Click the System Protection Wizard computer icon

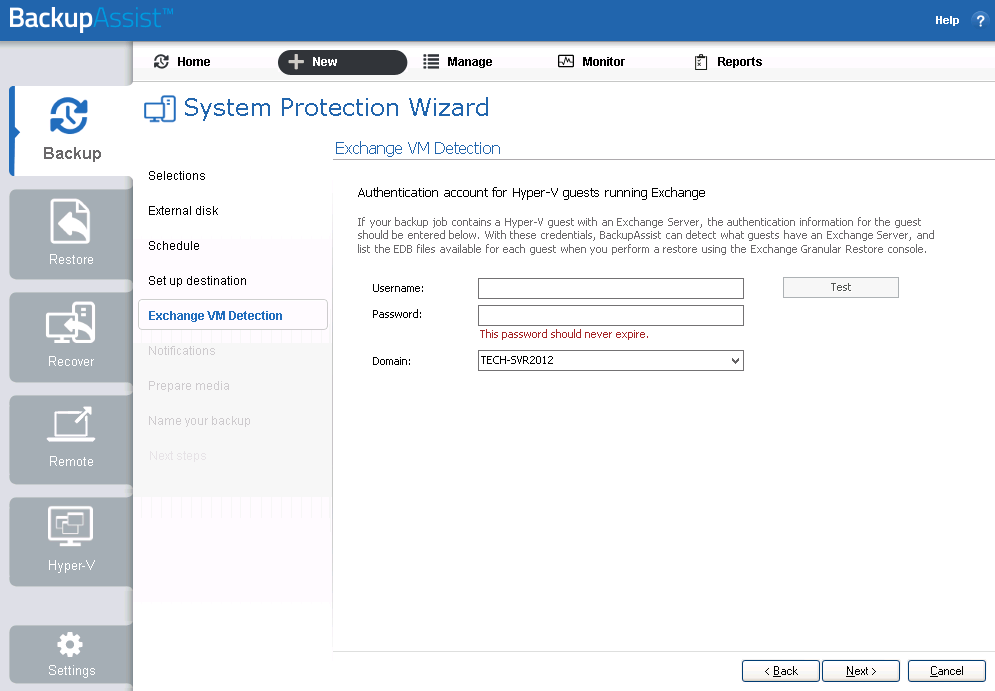click(160, 109)
